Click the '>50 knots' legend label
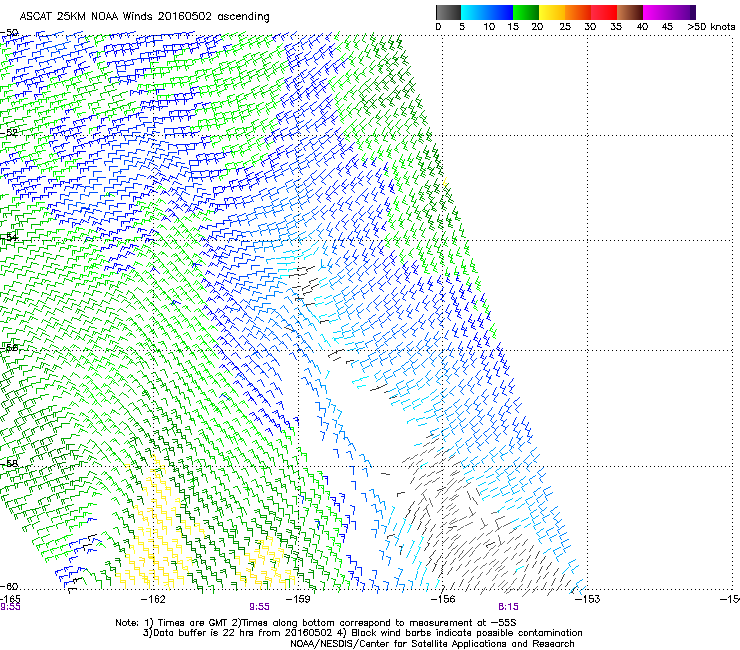740x650 pixels. click(x=711, y=27)
